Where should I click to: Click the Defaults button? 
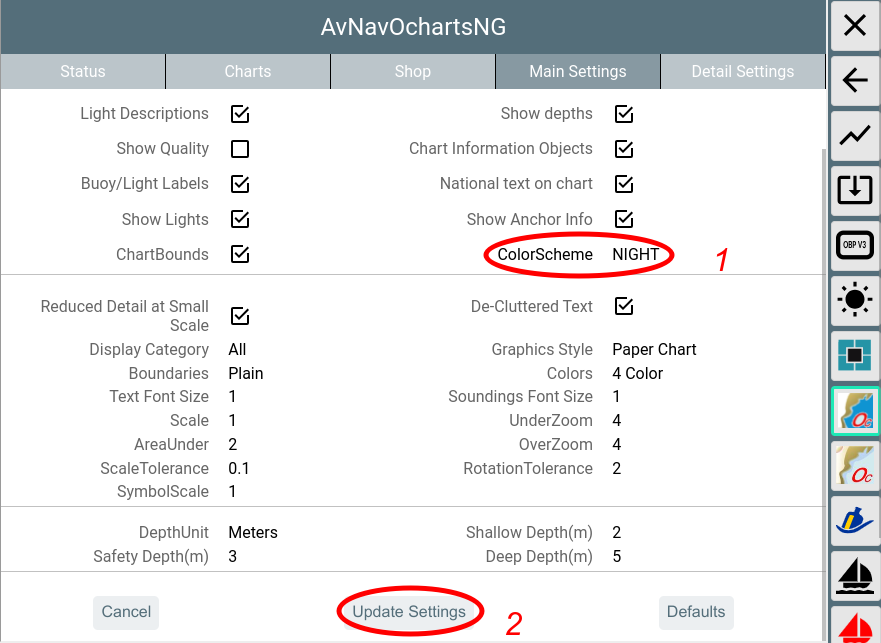[x=696, y=612]
